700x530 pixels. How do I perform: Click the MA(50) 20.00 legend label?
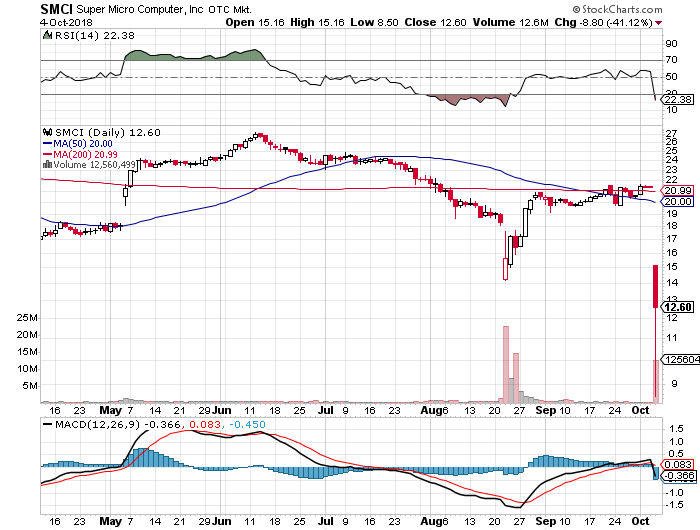(83, 144)
